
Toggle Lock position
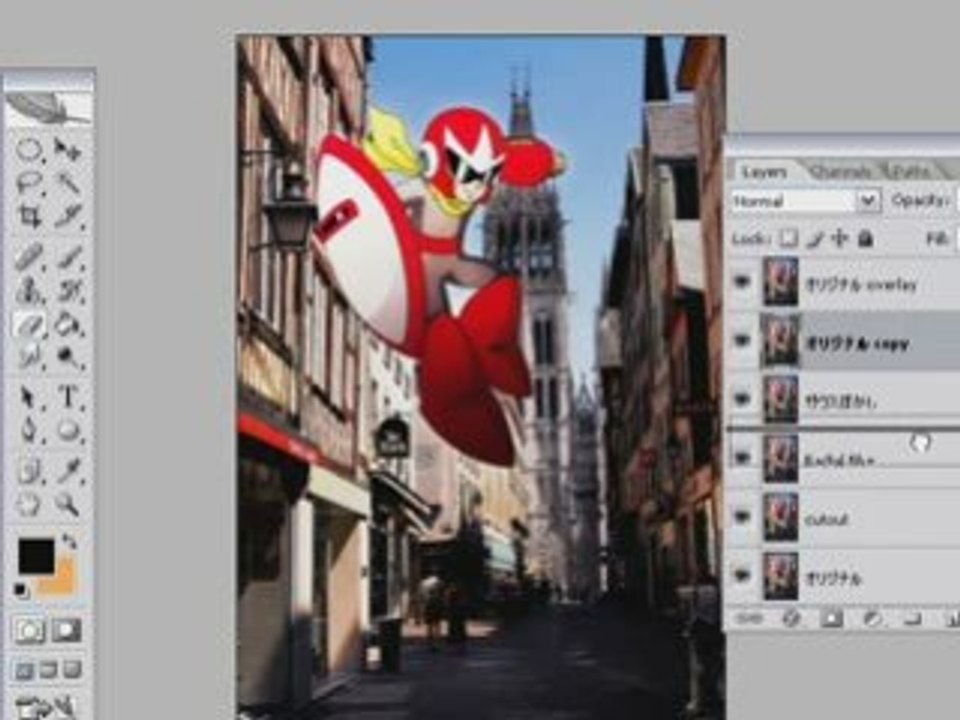pos(839,239)
